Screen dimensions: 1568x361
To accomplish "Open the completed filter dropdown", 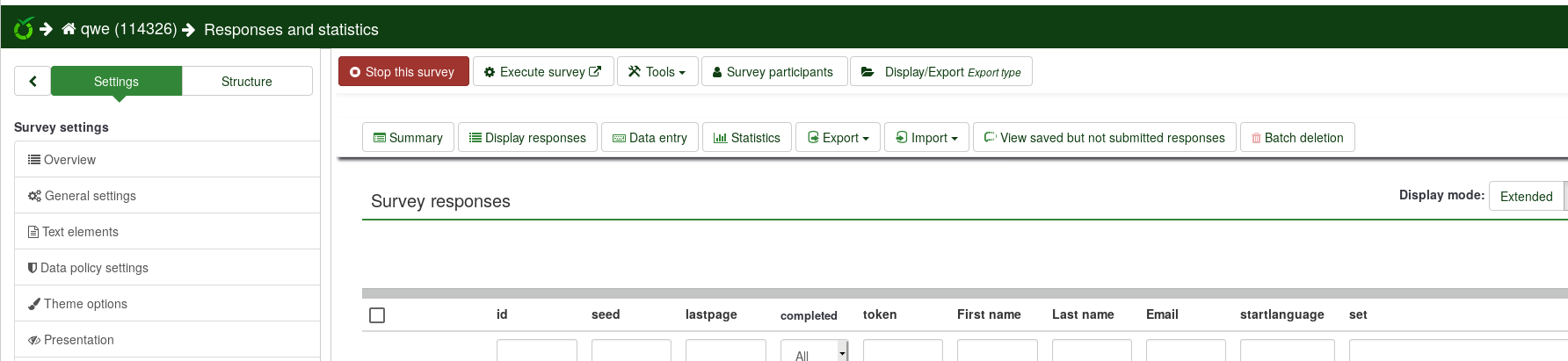I will click(814, 351).
